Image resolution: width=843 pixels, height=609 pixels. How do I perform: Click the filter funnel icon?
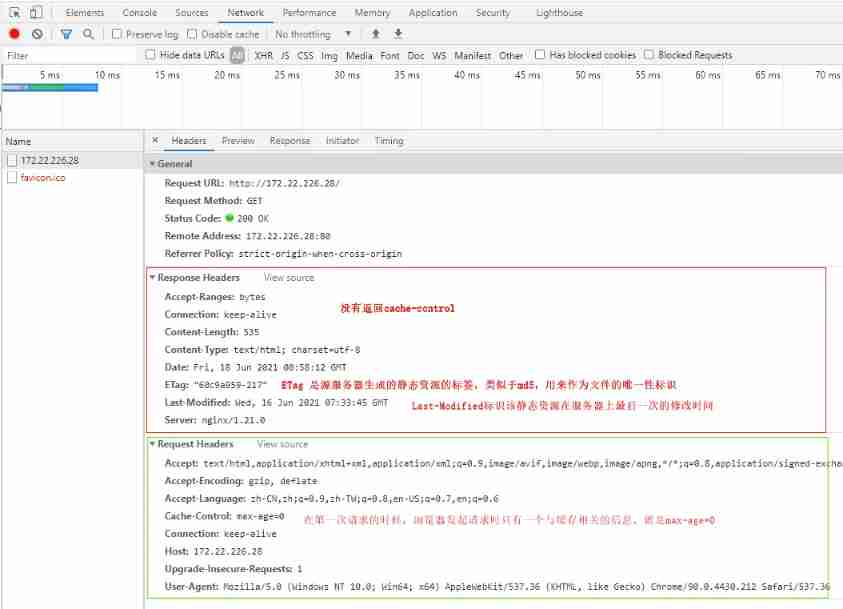click(x=66, y=34)
